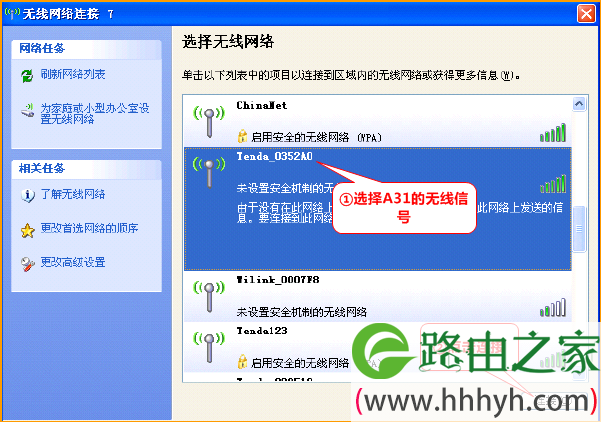Select the Wilink_0007F8 network name
This screenshot has height=422, width=601.
(278, 279)
